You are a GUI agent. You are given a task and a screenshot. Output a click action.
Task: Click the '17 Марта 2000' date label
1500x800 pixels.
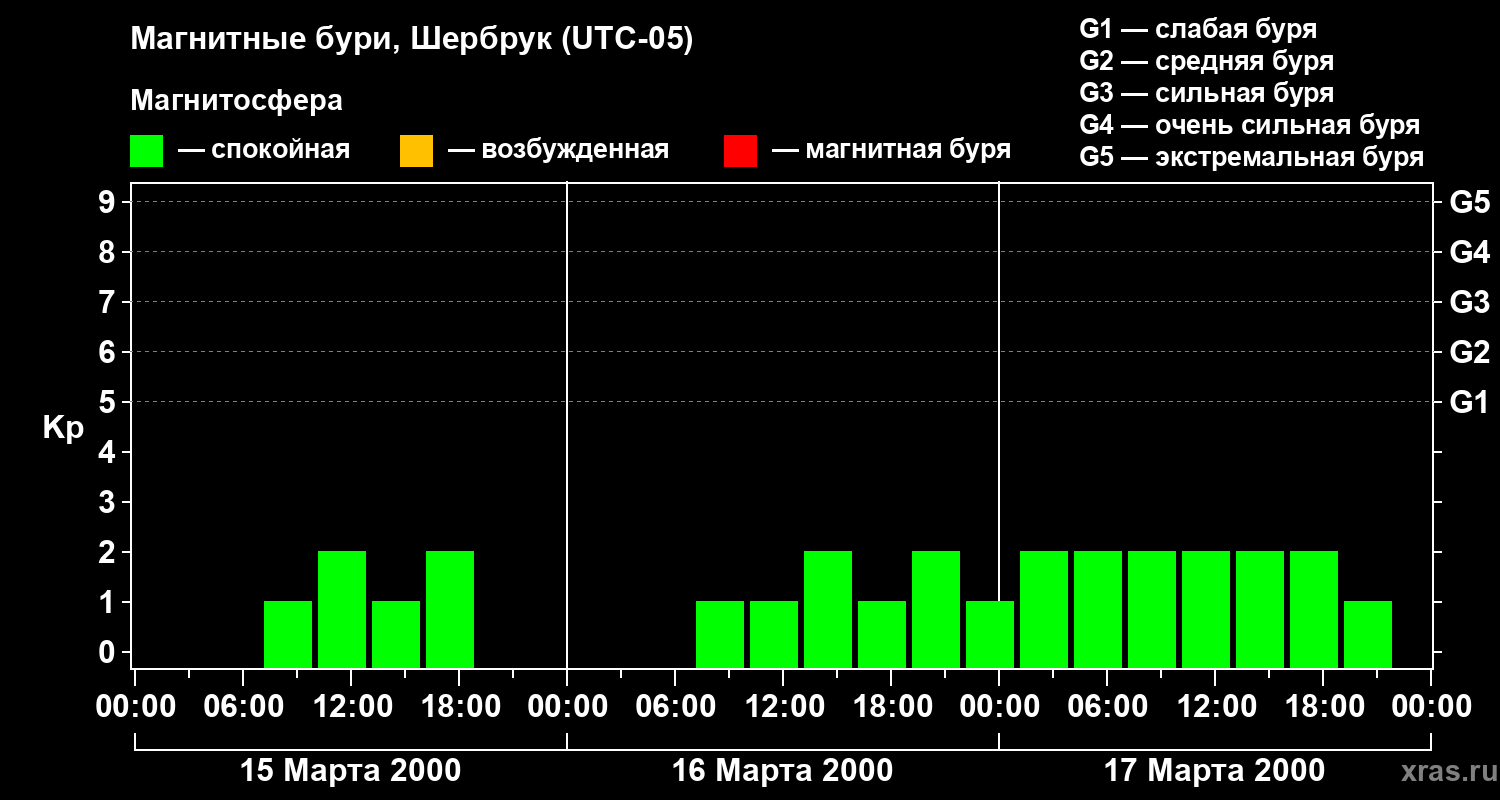[1215, 770]
